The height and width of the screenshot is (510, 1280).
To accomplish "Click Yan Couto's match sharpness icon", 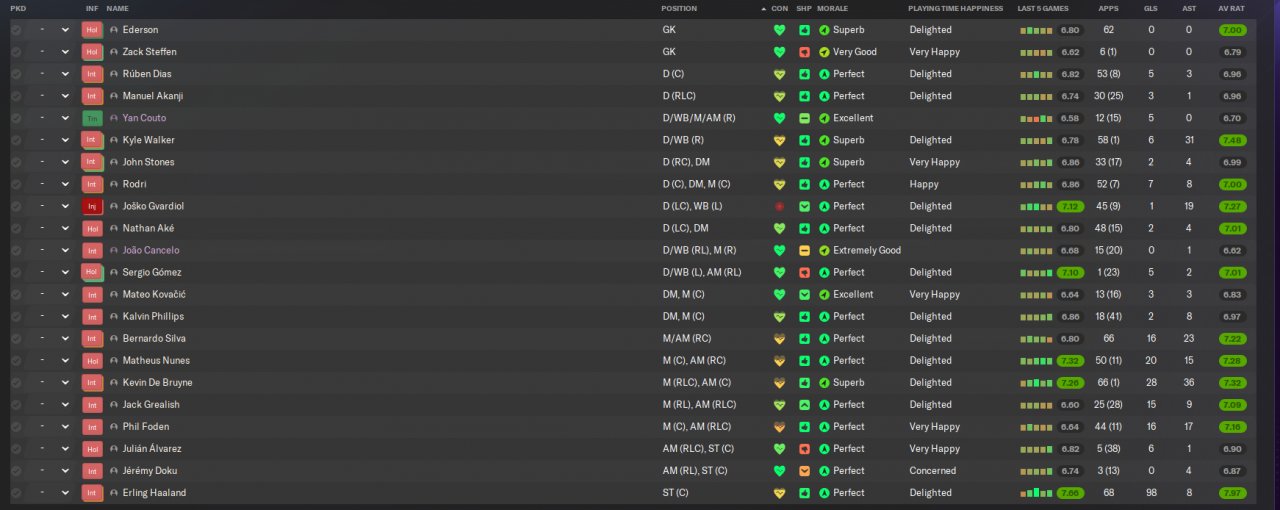I will point(805,118).
